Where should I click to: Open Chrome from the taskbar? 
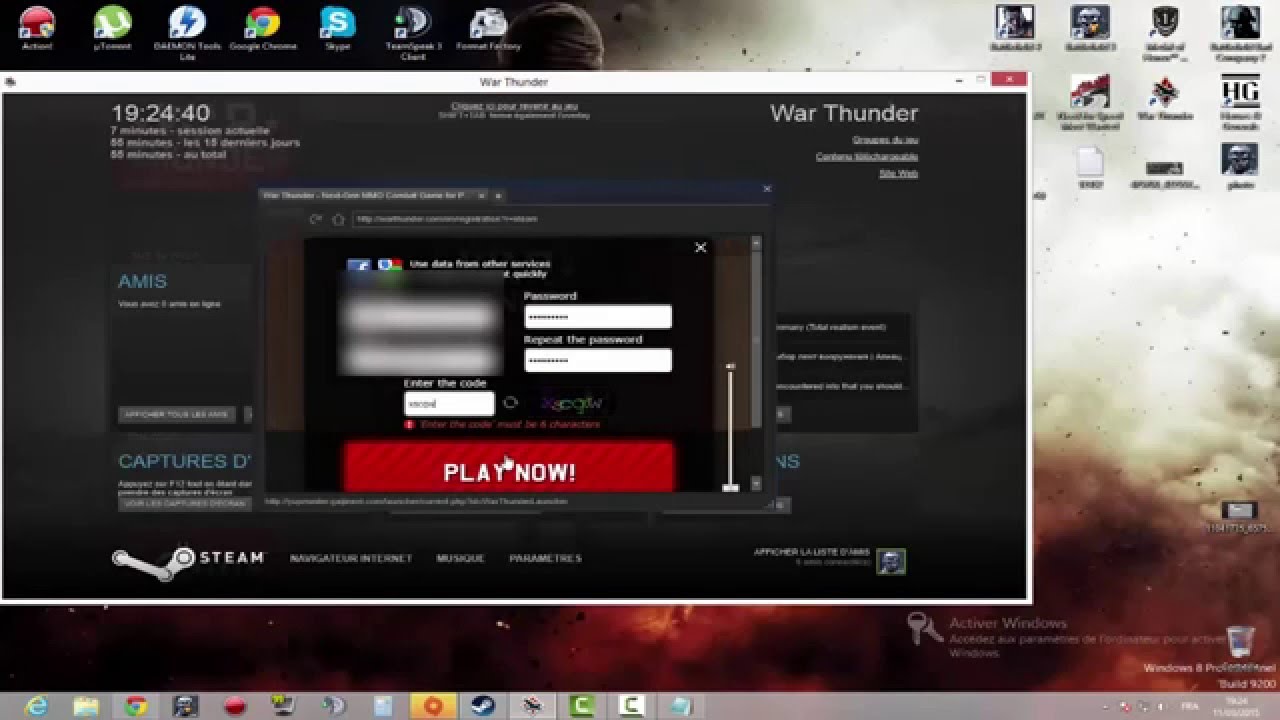pos(136,706)
